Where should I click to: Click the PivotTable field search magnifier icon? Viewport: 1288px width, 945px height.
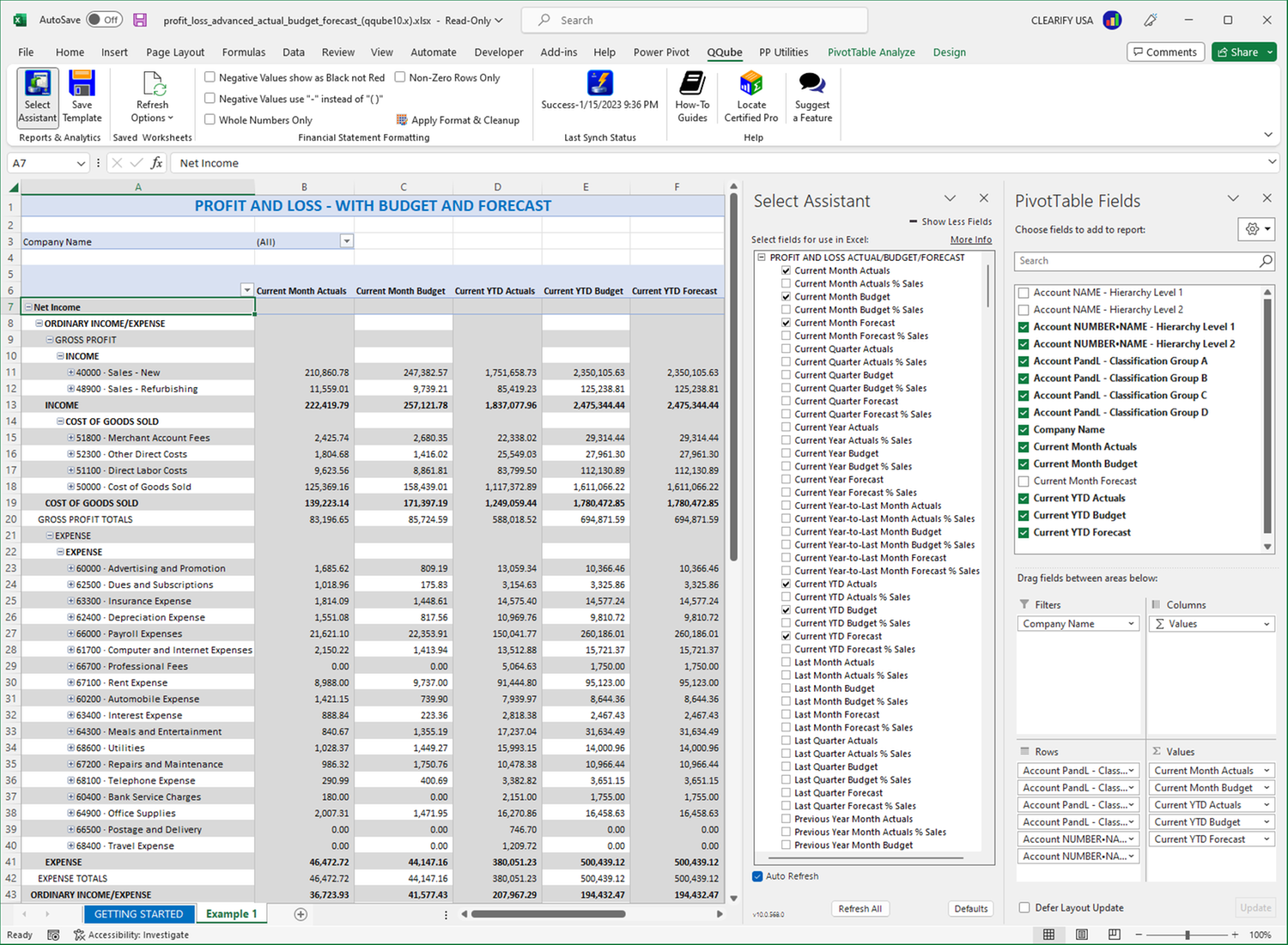(1266, 261)
